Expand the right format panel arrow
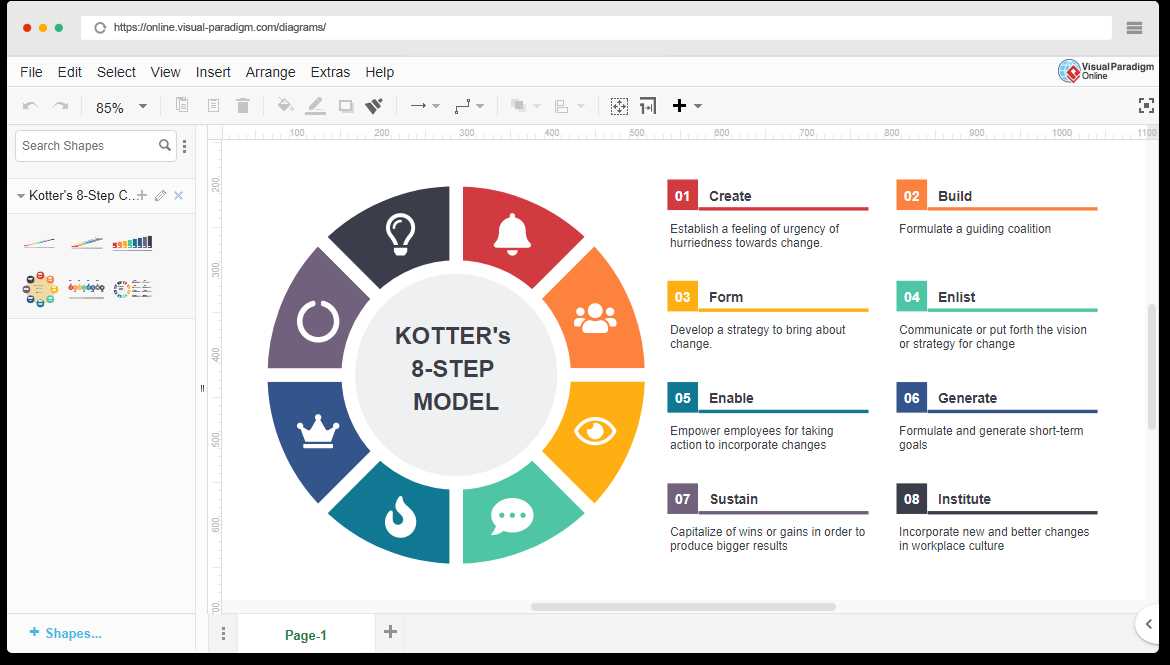 coord(1148,624)
